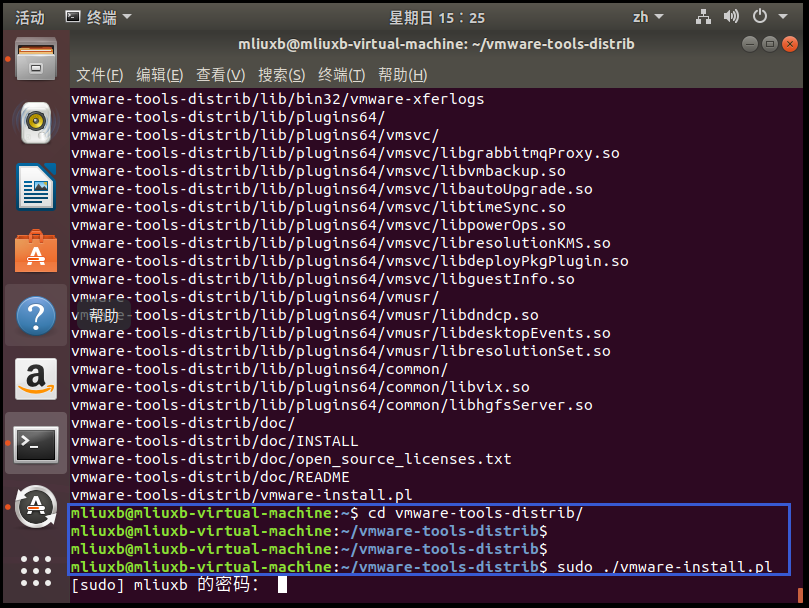809x608 pixels.
Task: Open 终端(T) menu
Action: [342, 75]
